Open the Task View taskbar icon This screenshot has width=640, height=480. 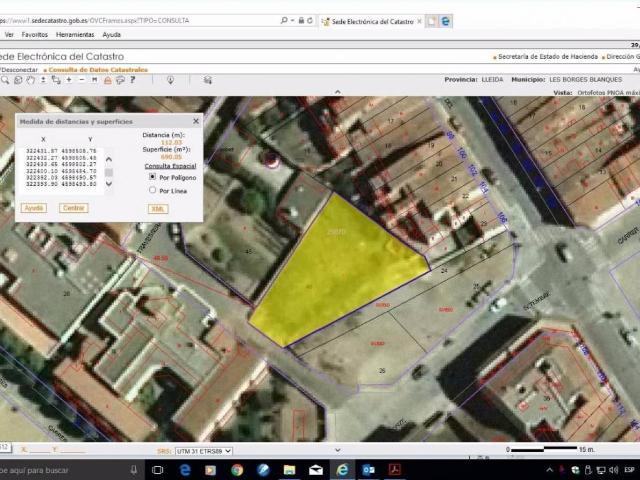pos(159,469)
